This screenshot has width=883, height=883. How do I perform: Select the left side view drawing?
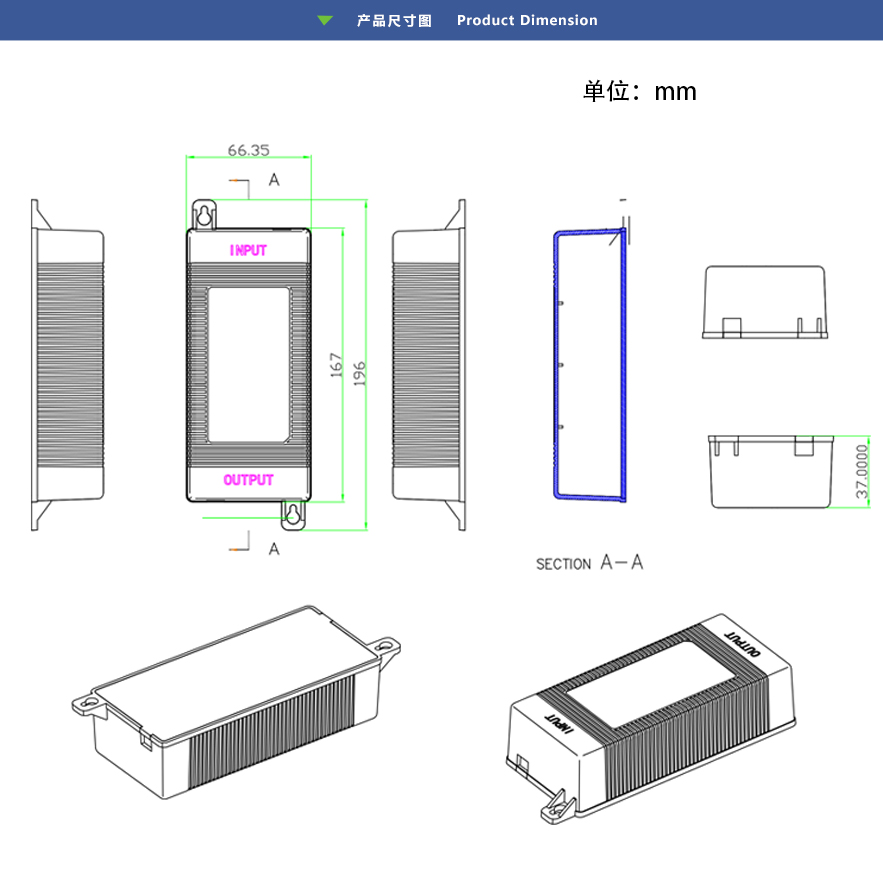(68, 365)
